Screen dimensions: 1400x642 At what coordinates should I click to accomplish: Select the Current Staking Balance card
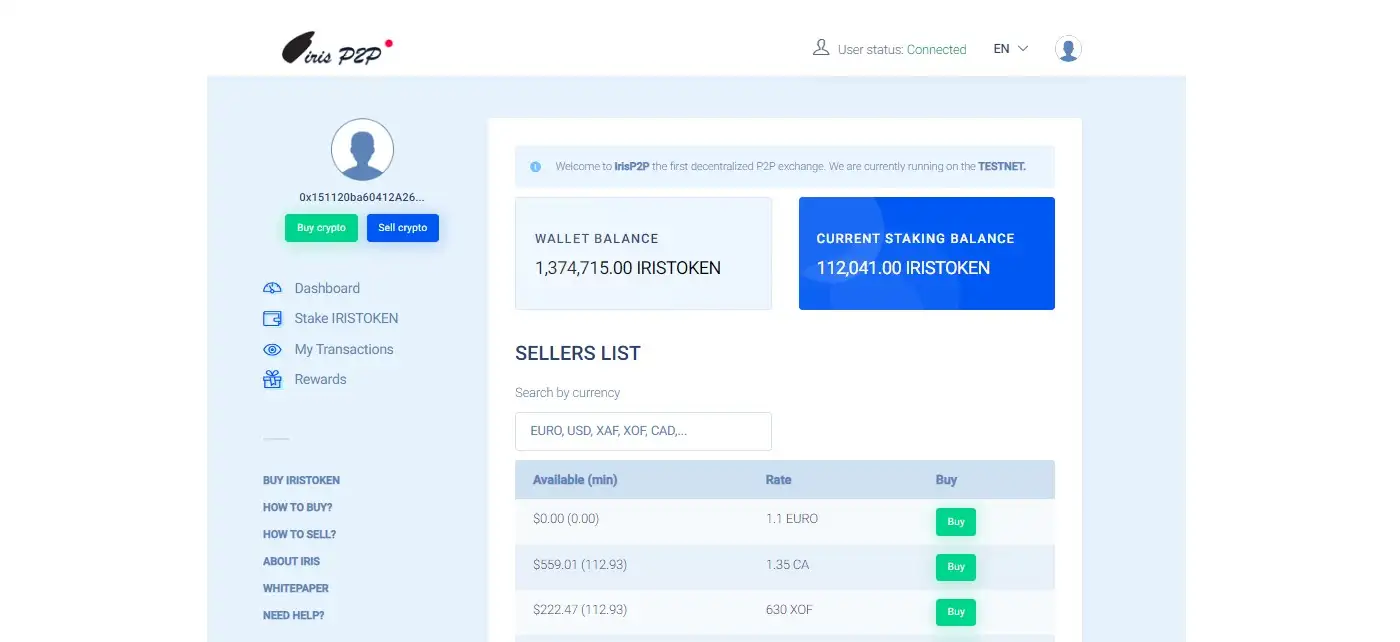click(x=926, y=253)
